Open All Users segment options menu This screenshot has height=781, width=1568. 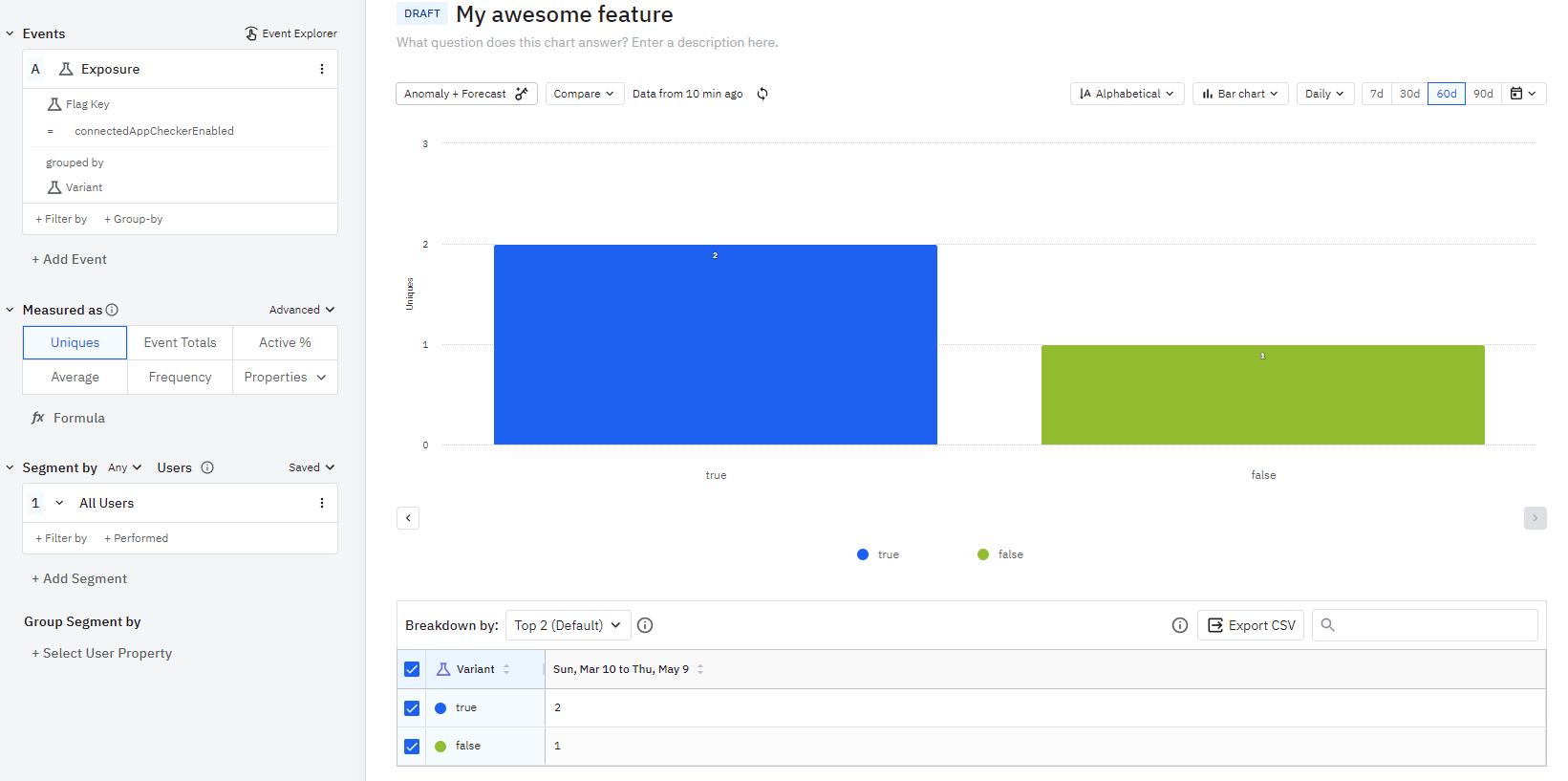tap(322, 503)
